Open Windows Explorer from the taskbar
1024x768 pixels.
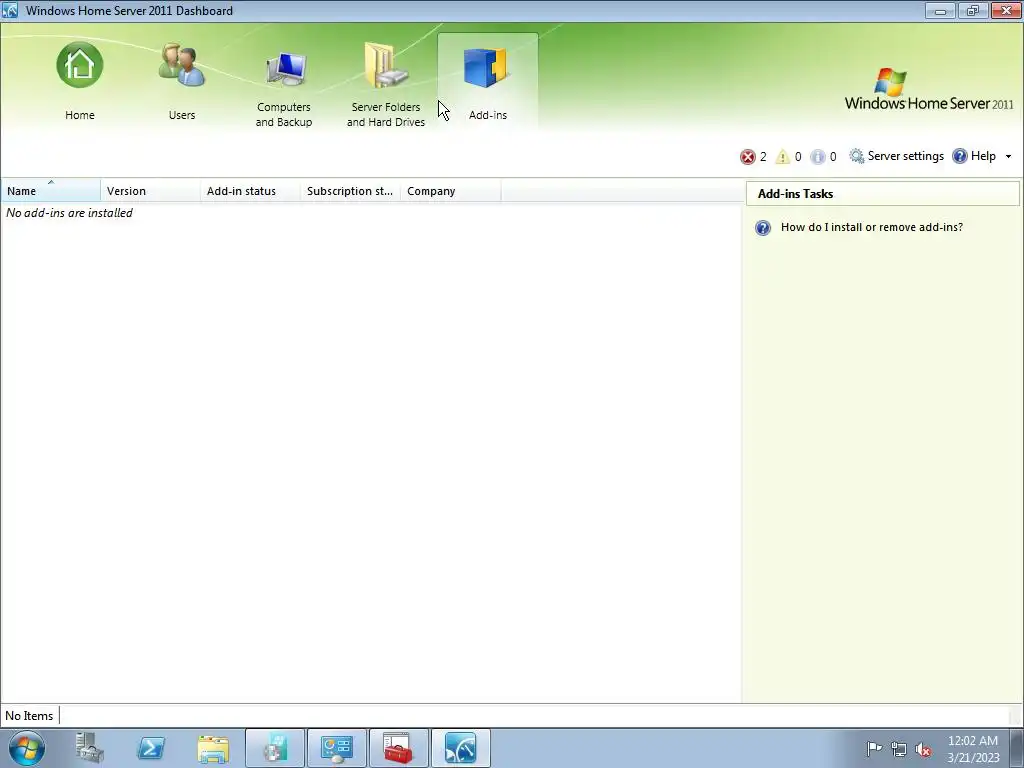point(213,748)
